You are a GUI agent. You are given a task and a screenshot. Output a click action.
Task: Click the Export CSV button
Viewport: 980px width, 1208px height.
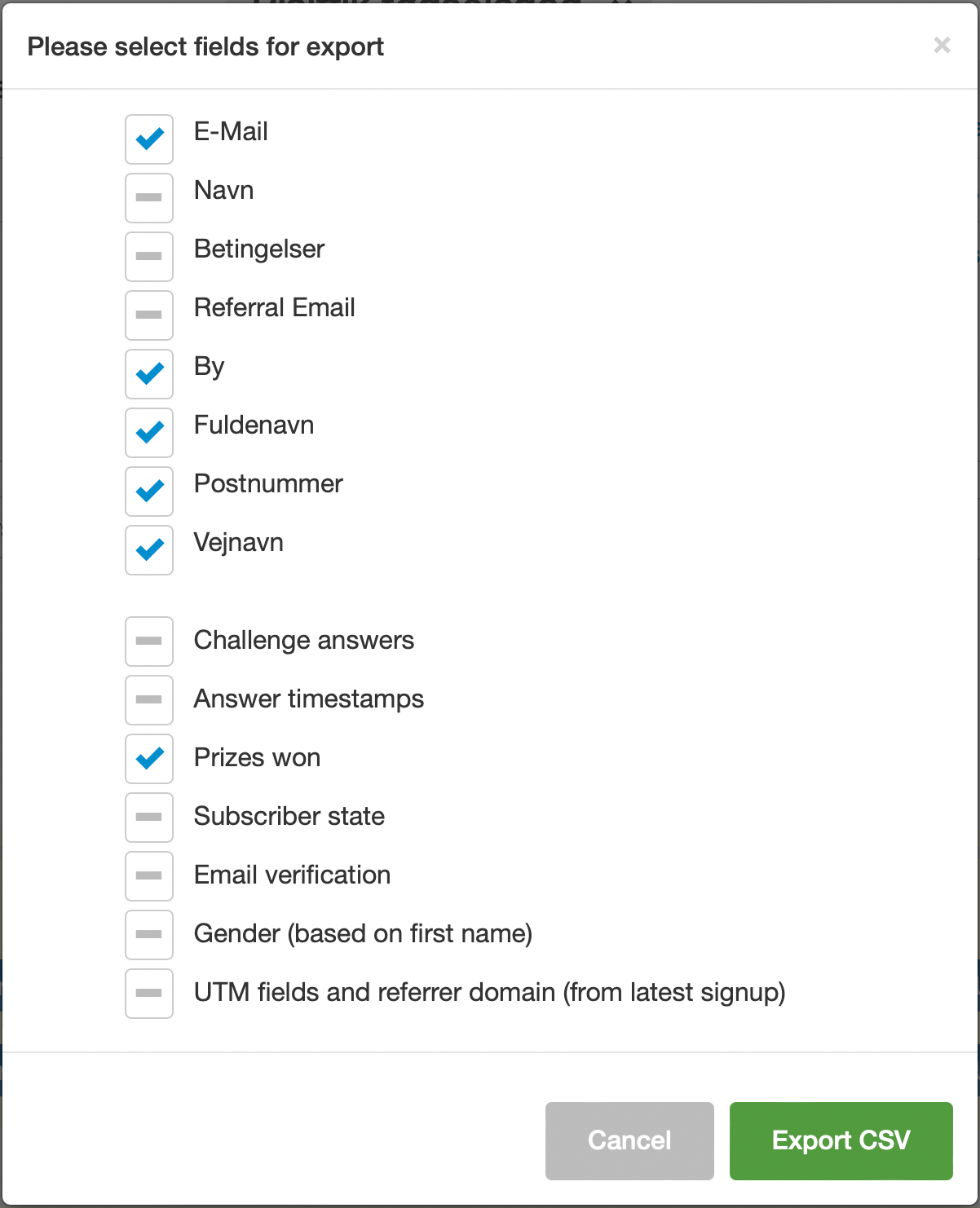(841, 1140)
